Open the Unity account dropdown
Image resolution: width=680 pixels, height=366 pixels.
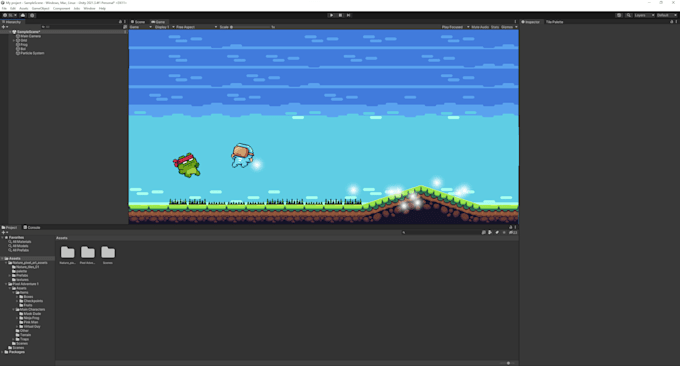[10, 15]
